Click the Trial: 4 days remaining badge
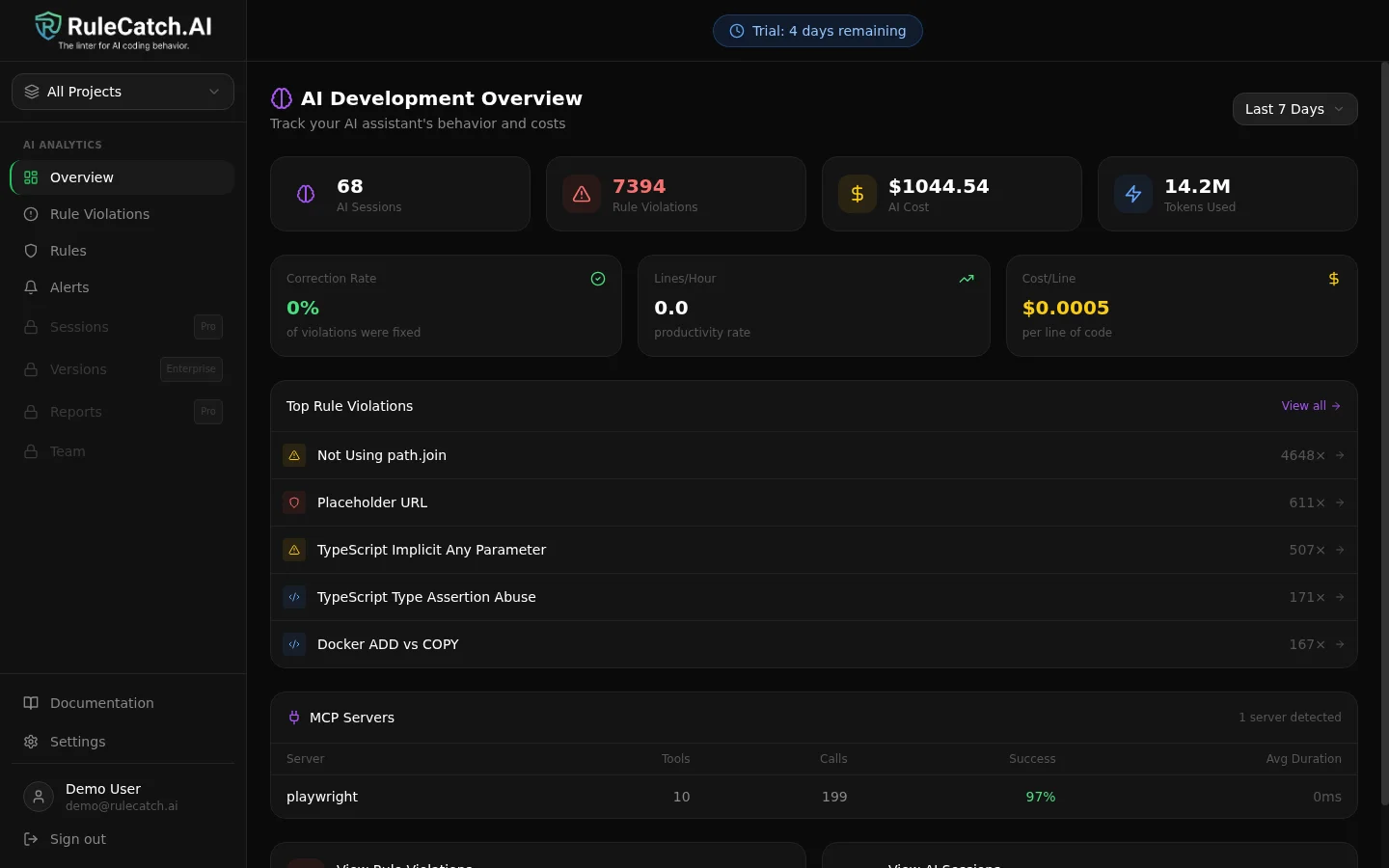The height and width of the screenshot is (868, 1389). [x=818, y=31]
